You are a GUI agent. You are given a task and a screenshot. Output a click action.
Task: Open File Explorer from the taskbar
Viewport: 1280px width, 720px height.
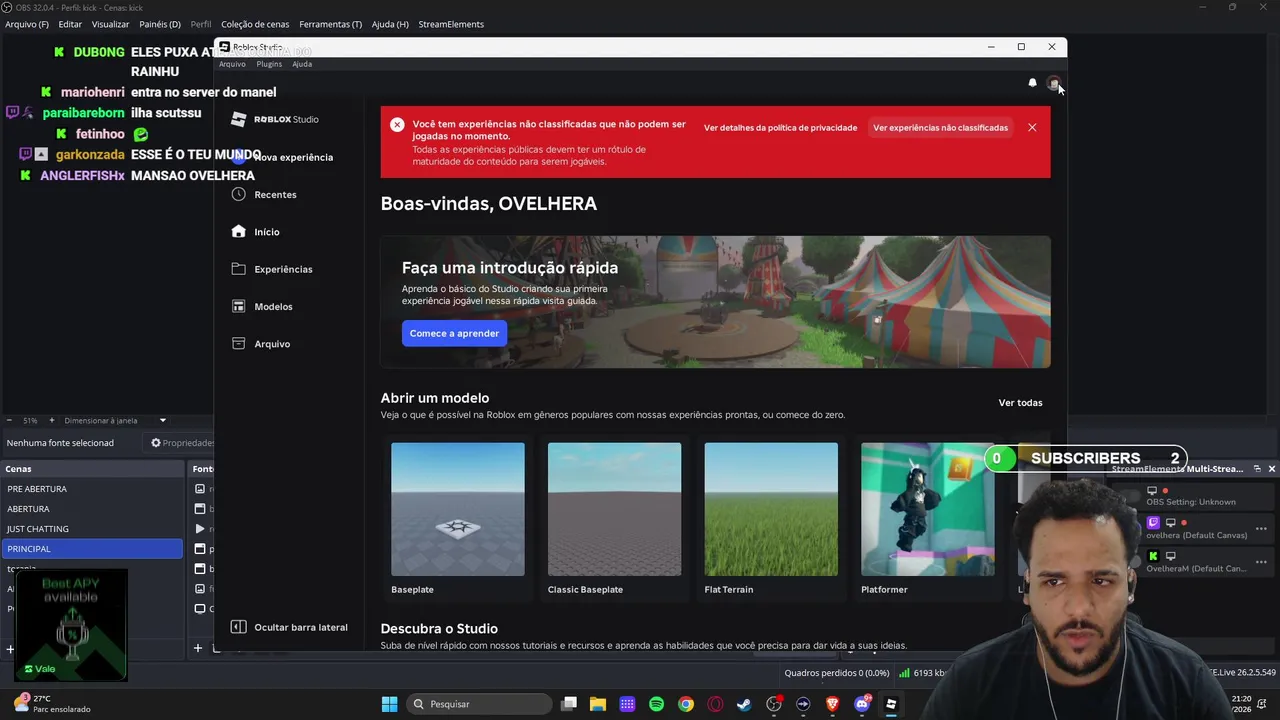(598, 704)
